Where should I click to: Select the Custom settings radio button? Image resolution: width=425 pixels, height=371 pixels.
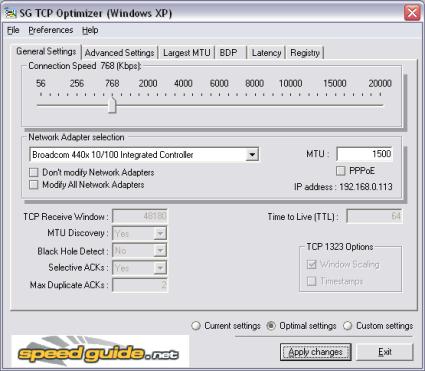point(348,326)
